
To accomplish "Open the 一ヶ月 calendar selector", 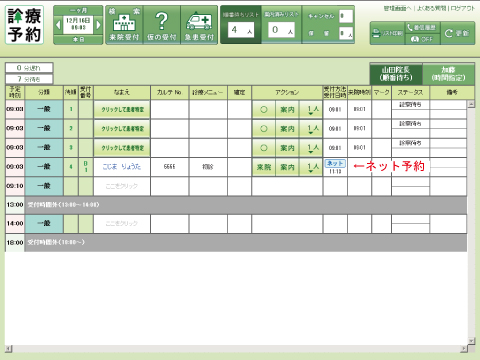I will (x=78, y=10).
